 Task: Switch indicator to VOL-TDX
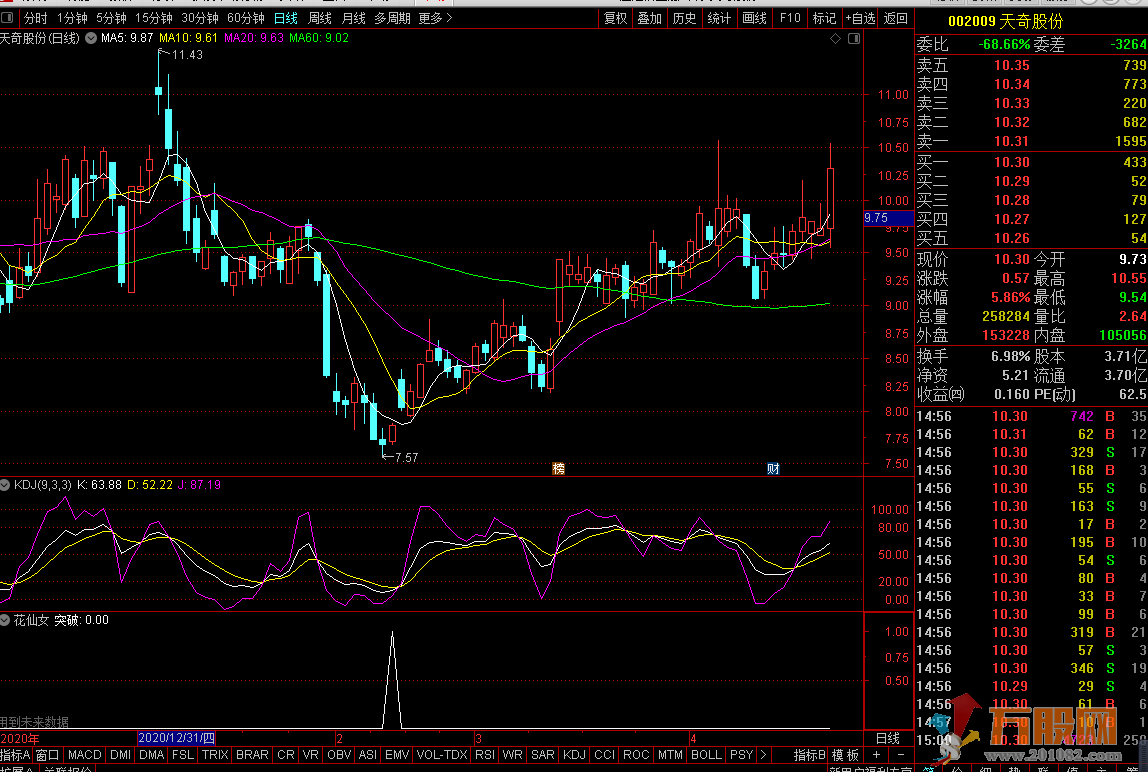[x=442, y=754]
